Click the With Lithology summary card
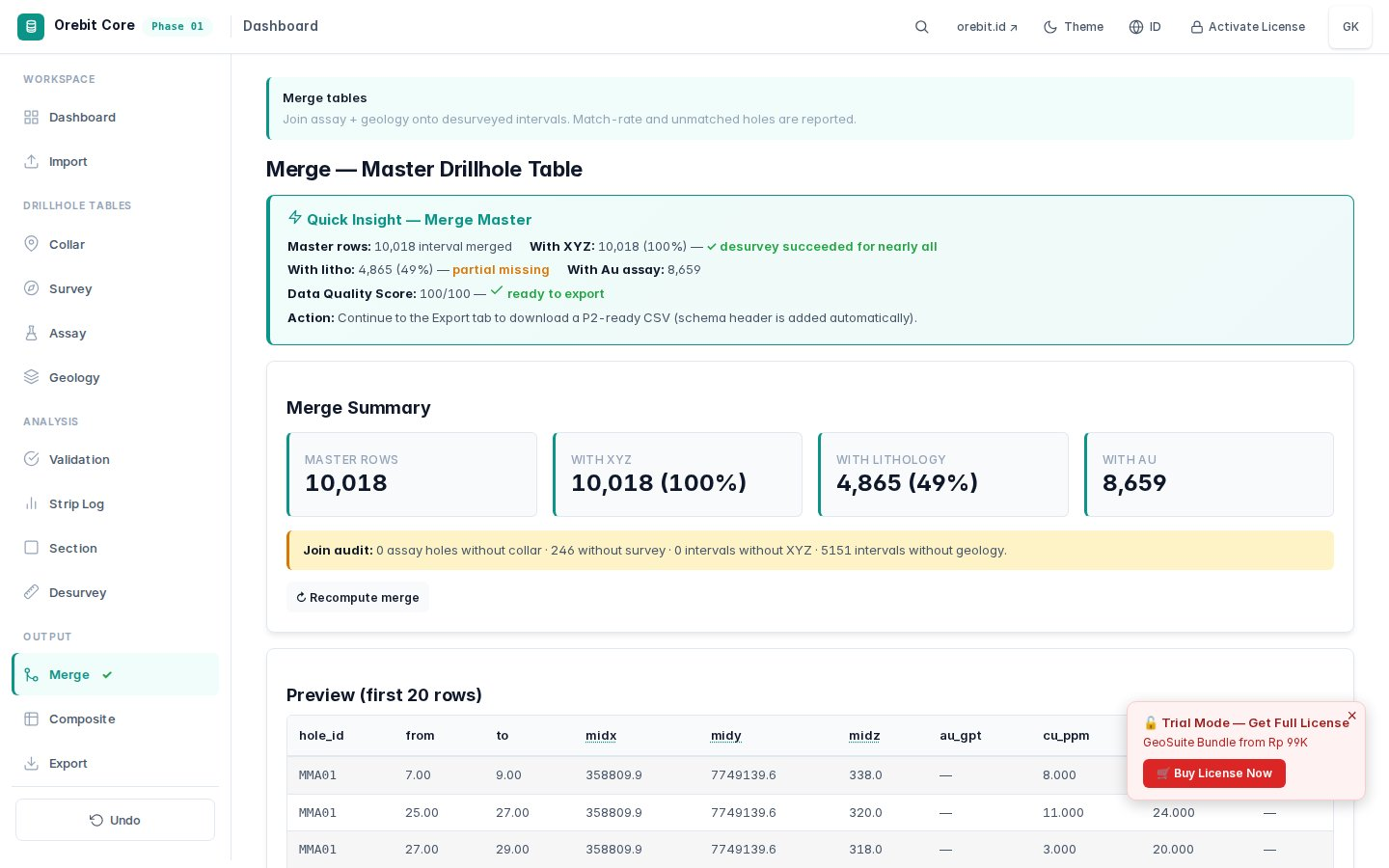 coord(943,475)
